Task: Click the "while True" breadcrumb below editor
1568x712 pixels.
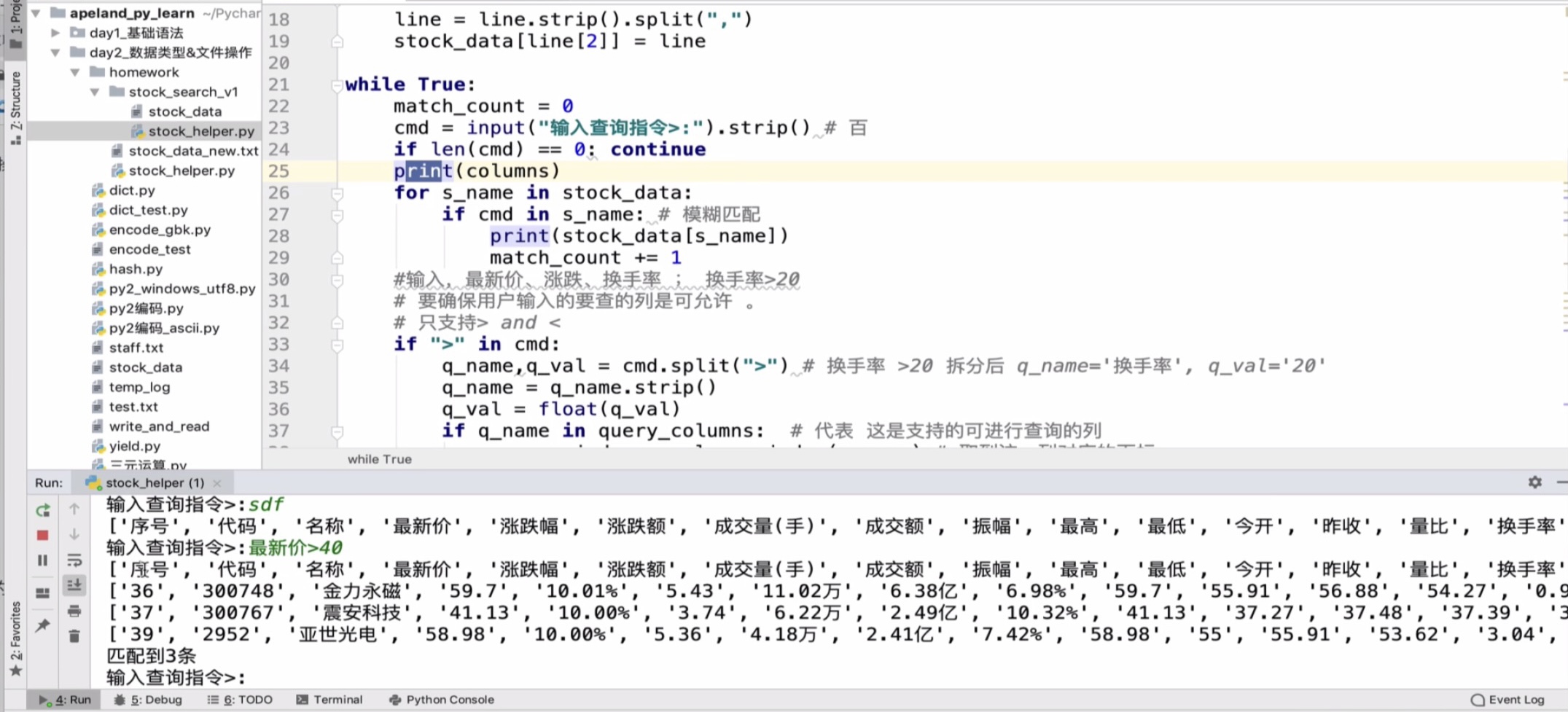Action: (x=379, y=459)
